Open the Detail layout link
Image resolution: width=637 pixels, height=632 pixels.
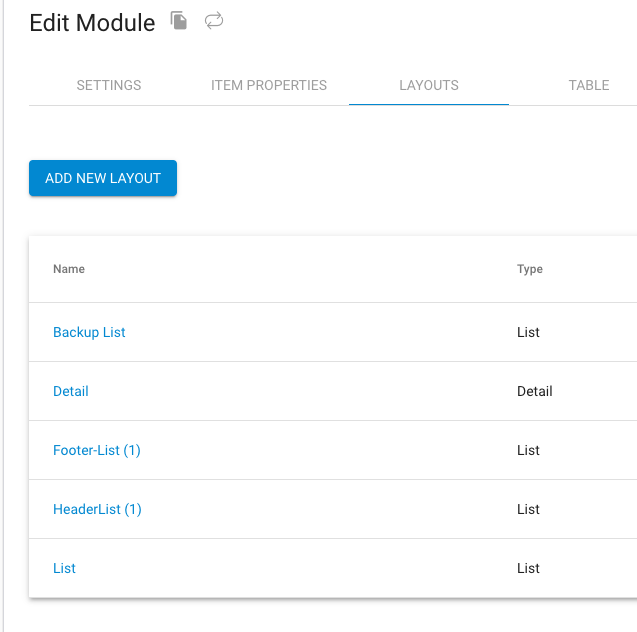[71, 391]
